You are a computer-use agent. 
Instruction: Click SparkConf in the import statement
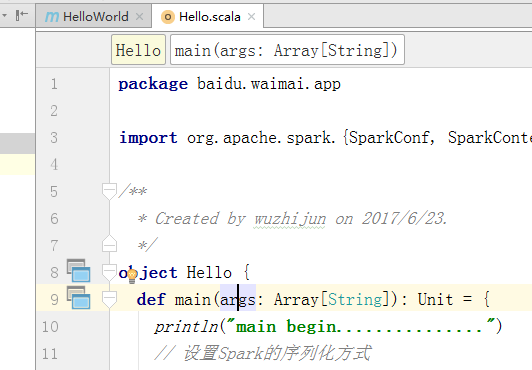point(389,137)
